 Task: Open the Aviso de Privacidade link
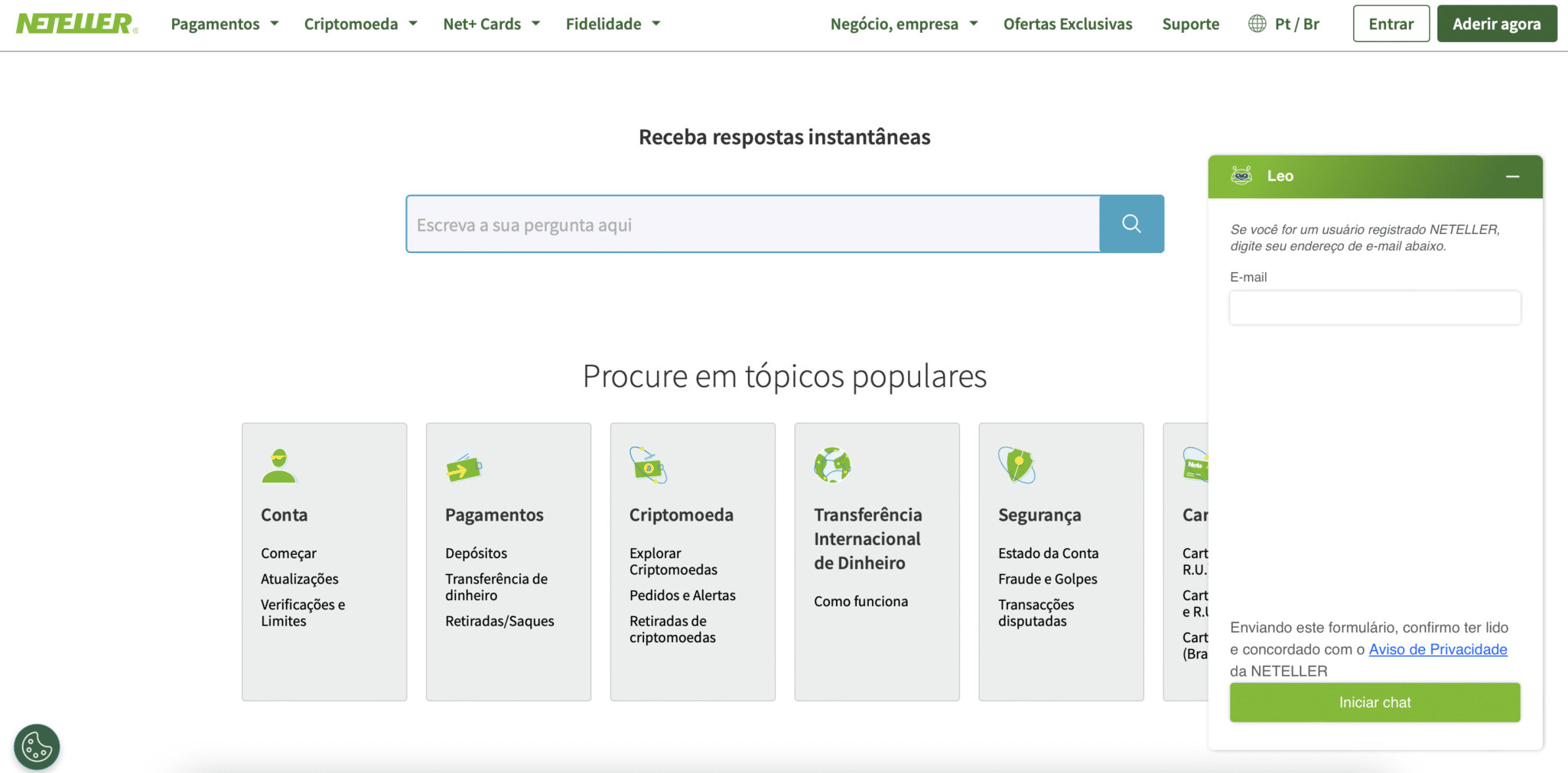1437,649
